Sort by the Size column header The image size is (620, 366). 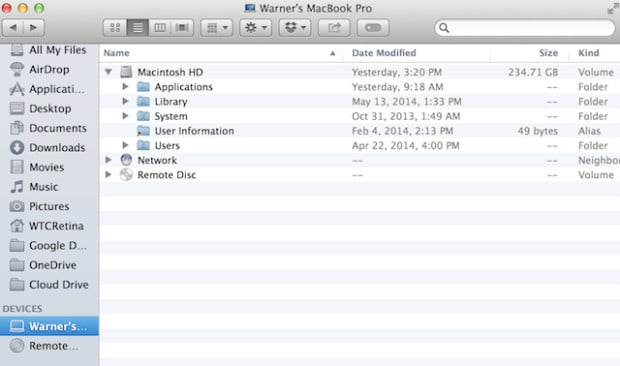tap(530, 53)
